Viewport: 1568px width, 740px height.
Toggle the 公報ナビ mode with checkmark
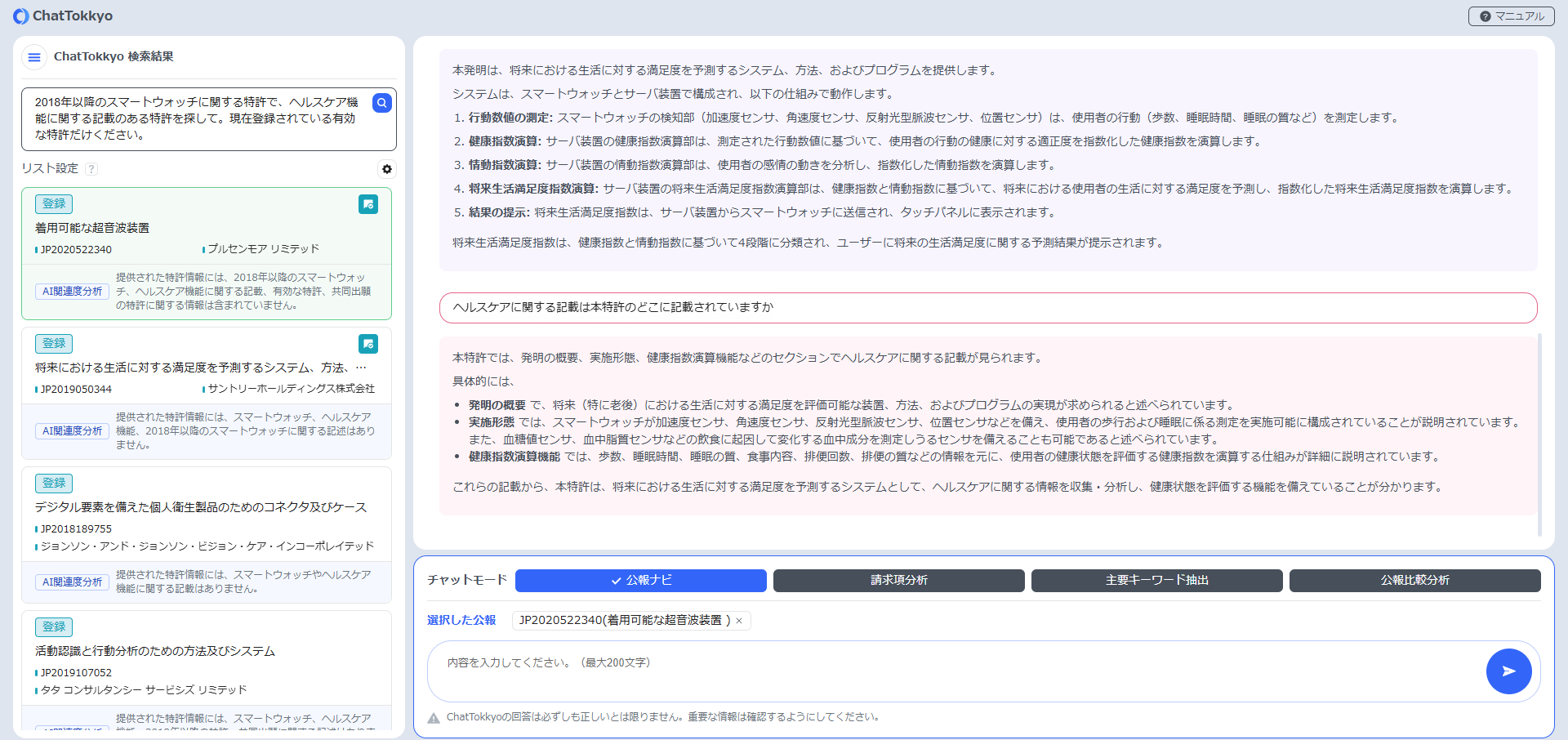tap(641, 581)
